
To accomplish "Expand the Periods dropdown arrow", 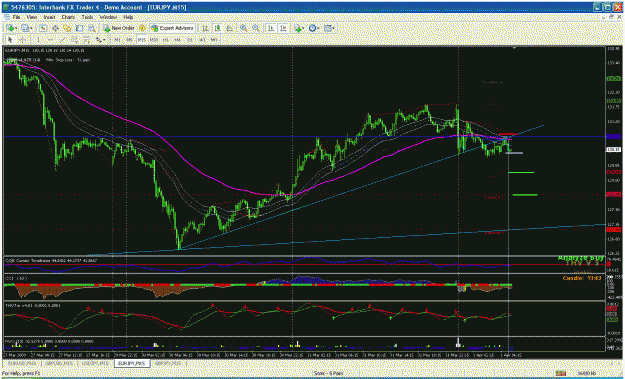I will tap(318, 28).
